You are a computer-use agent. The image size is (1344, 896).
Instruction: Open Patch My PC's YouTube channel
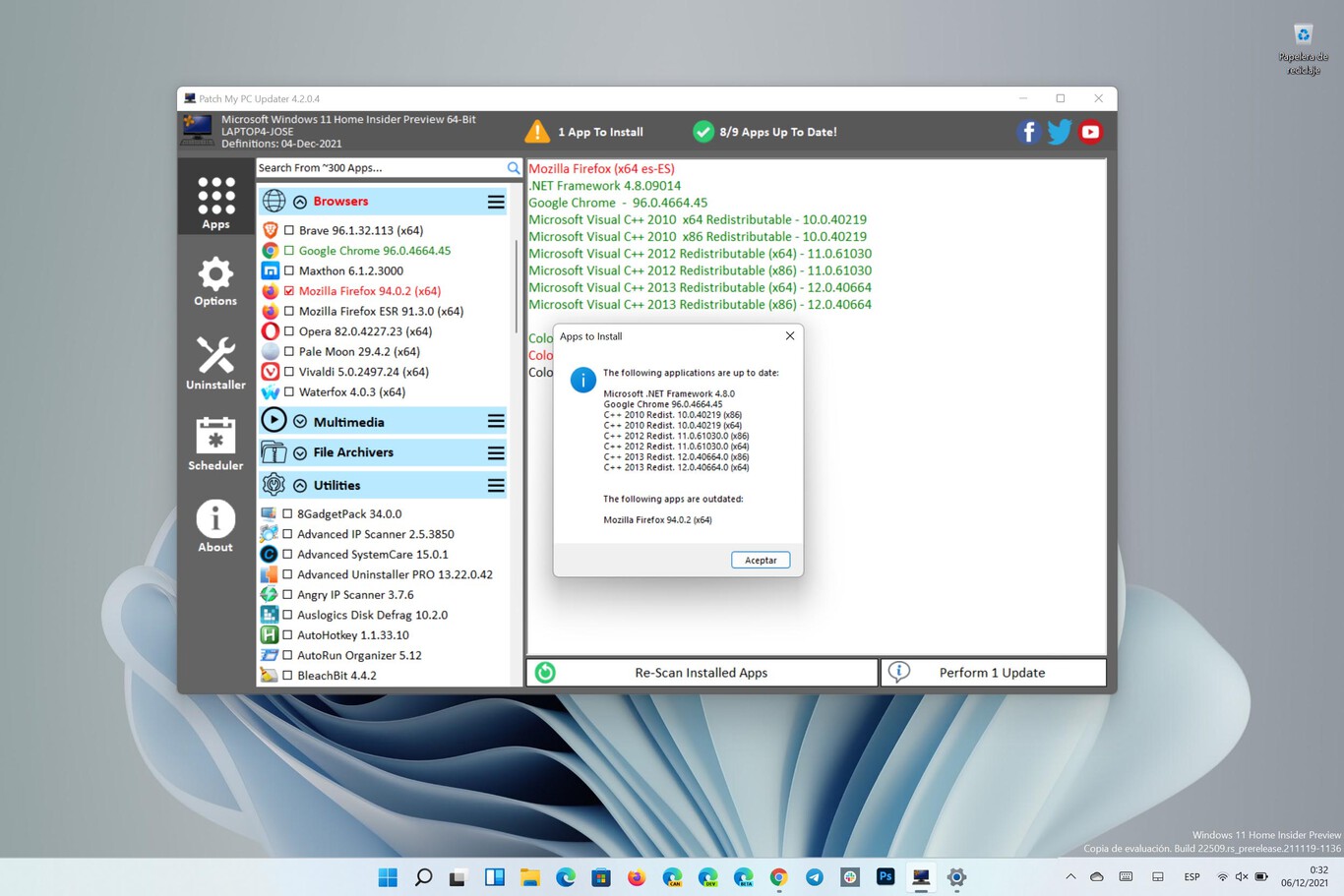[1090, 131]
